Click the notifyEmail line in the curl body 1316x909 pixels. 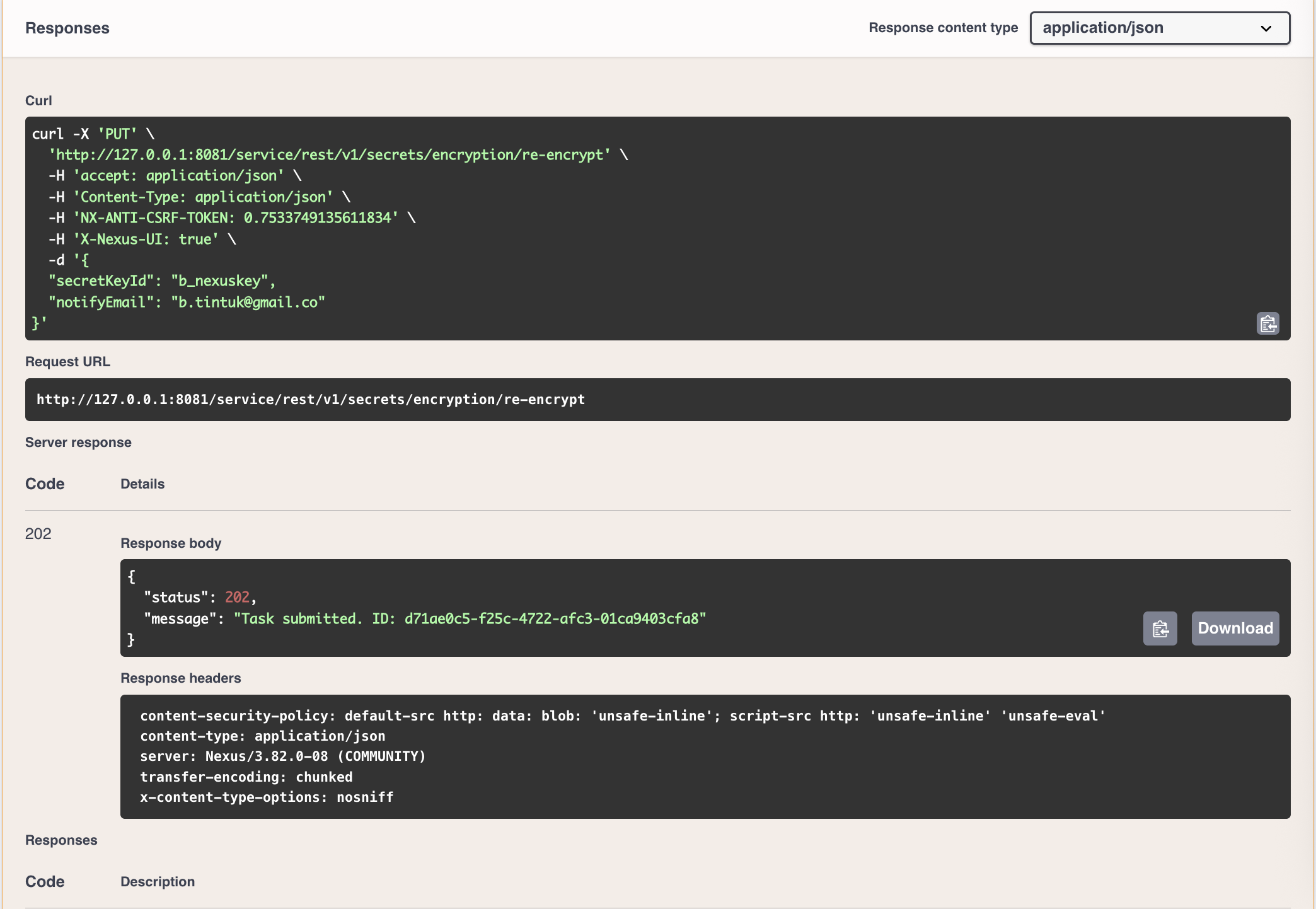pyautogui.click(x=187, y=303)
